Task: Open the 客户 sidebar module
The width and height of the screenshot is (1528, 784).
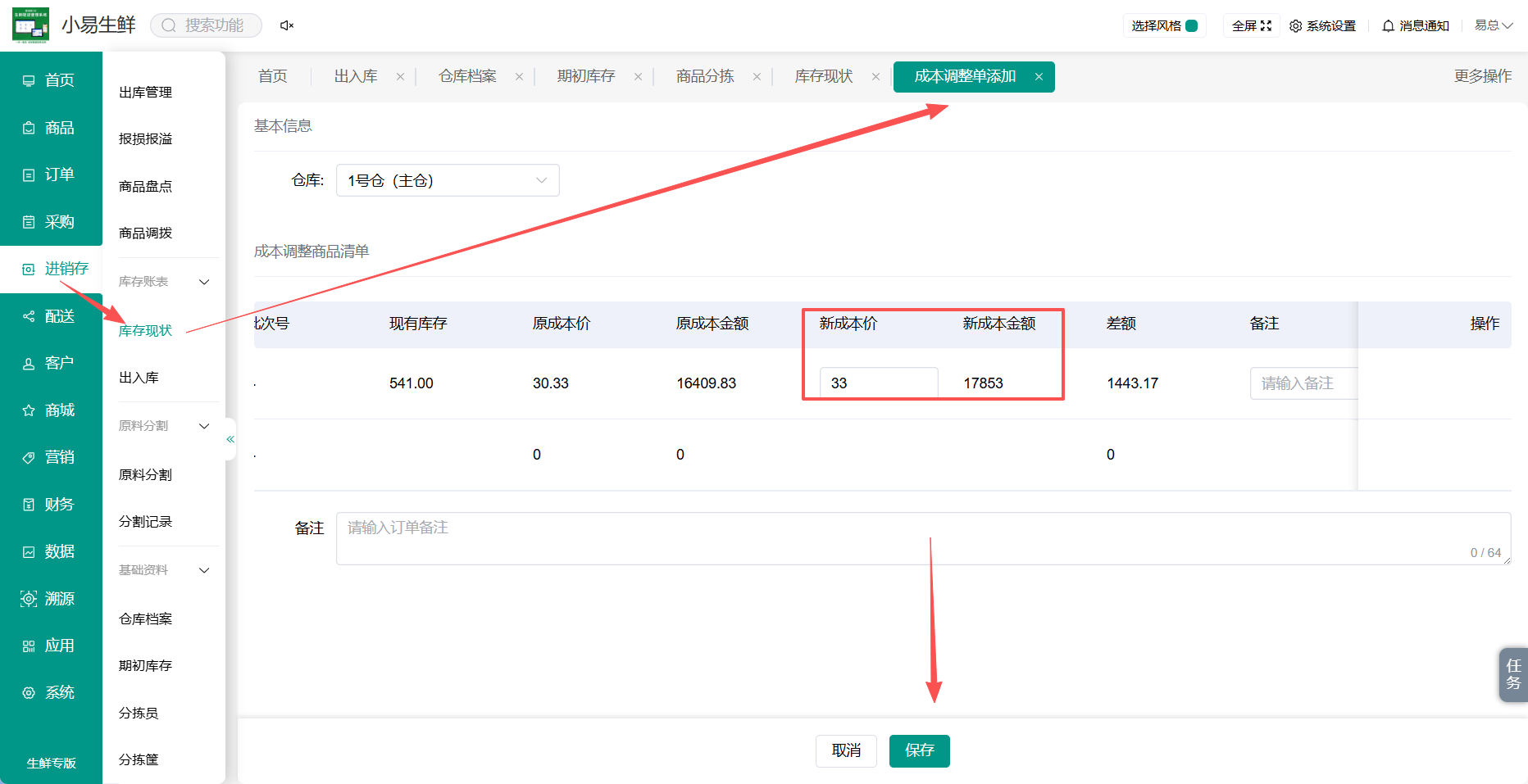Action: click(x=51, y=363)
